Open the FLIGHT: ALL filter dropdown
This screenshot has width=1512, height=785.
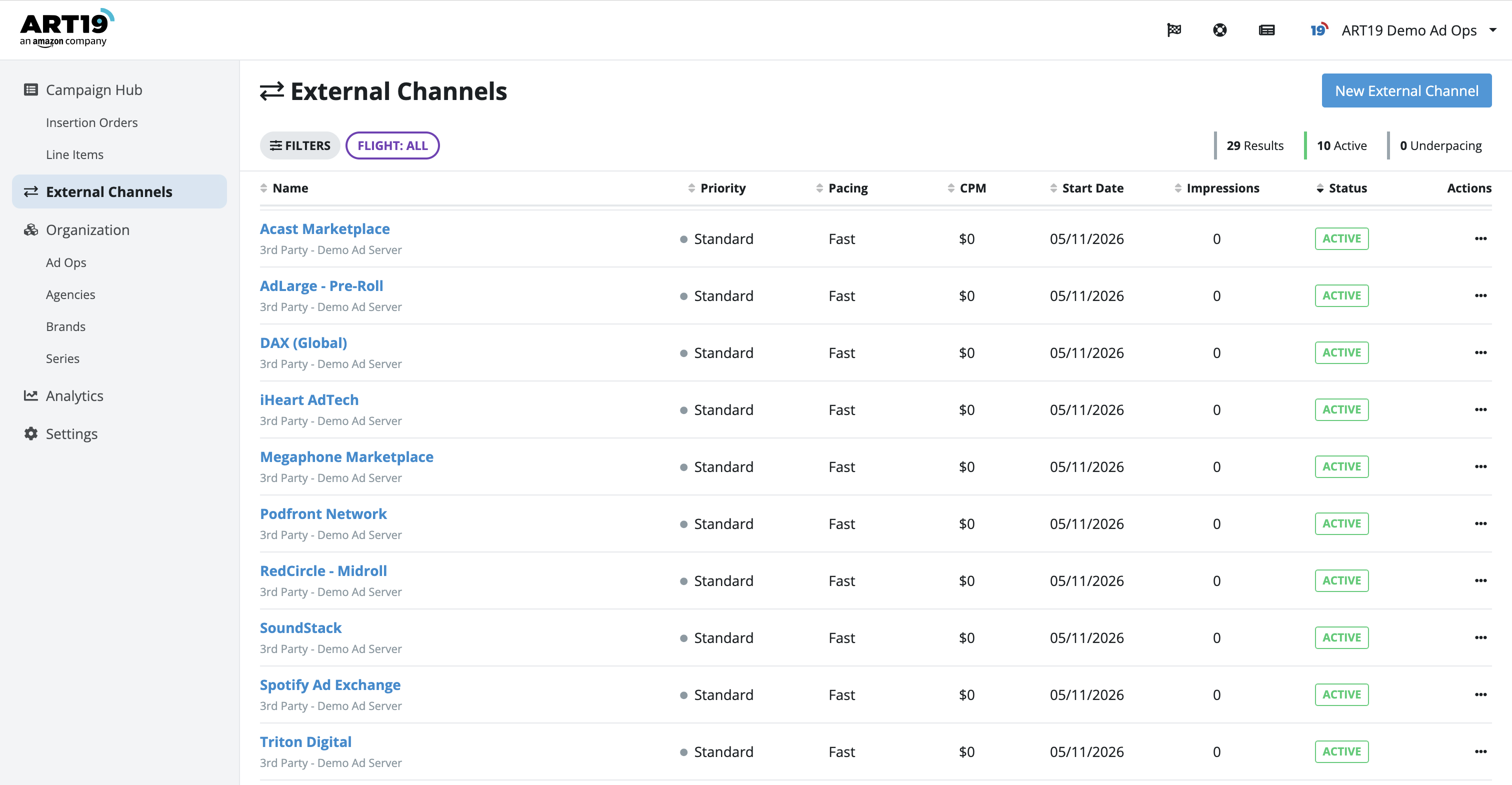click(392, 145)
